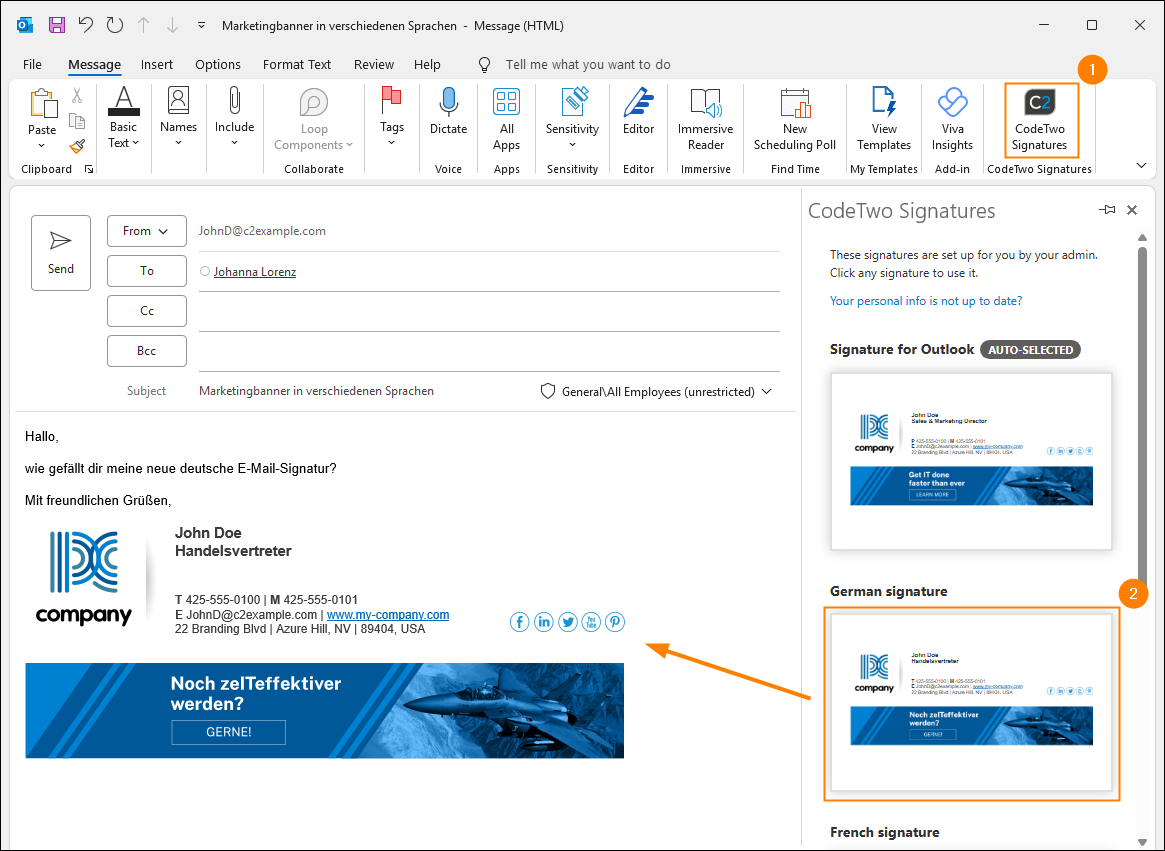Click the Johanna Lorenz recipient
This screenshot has height=851, width=1165.
tap(255, 272)
